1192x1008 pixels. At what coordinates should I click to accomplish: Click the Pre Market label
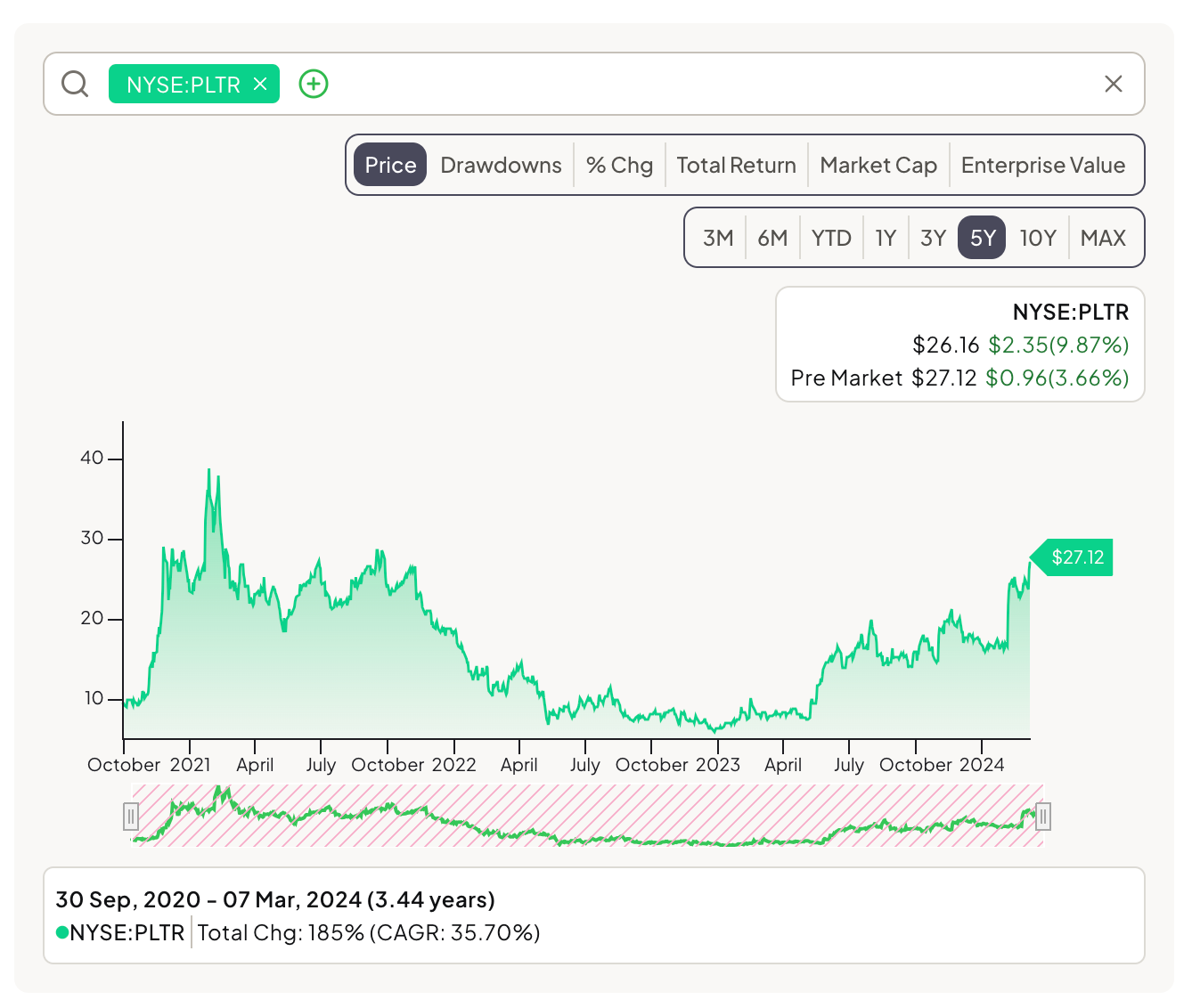[x=846, y=378]
